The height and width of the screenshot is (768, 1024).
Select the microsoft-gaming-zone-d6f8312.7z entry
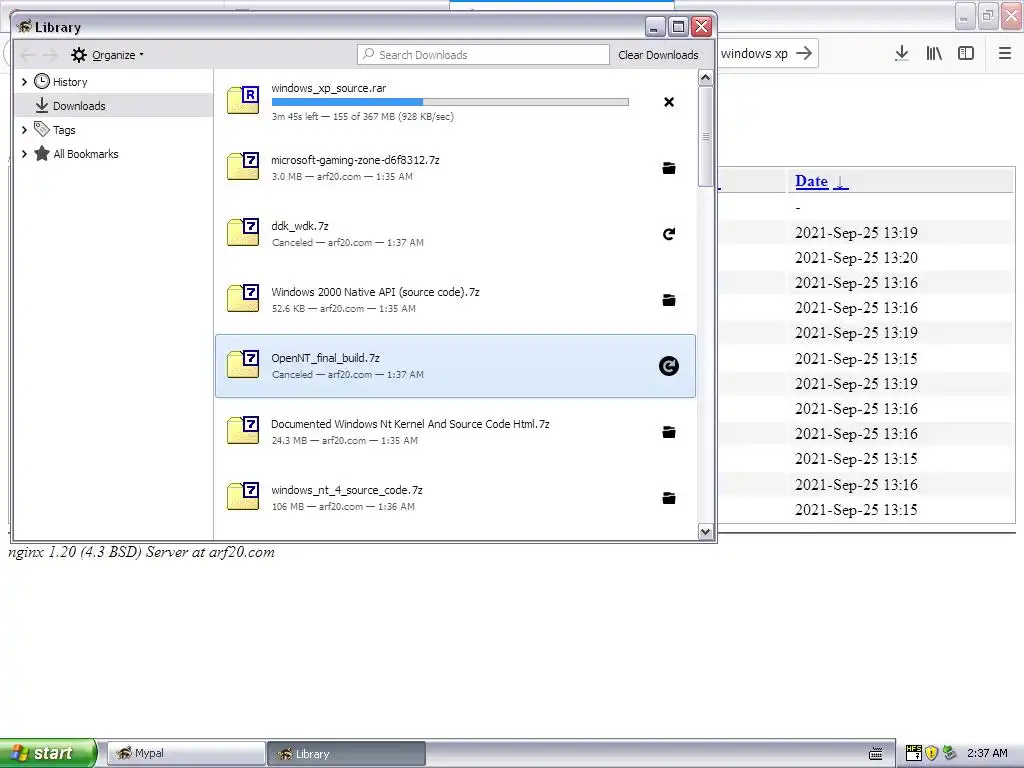click(x=455, y=168)
